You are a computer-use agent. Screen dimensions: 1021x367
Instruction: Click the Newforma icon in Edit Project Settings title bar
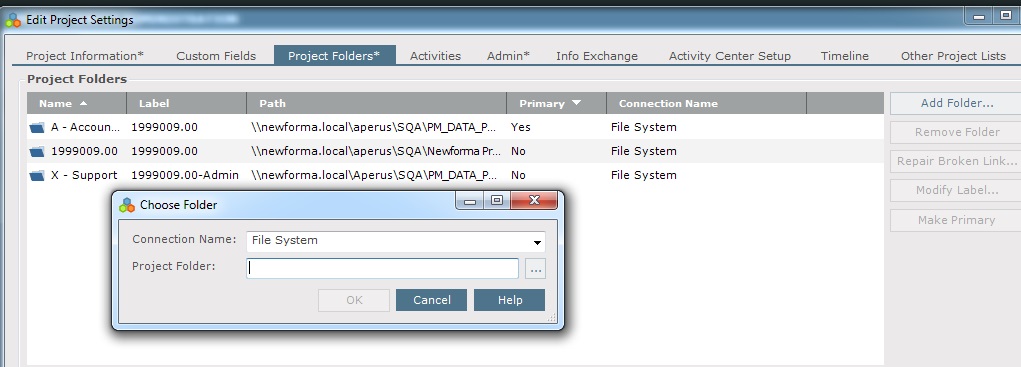(13, 20)
